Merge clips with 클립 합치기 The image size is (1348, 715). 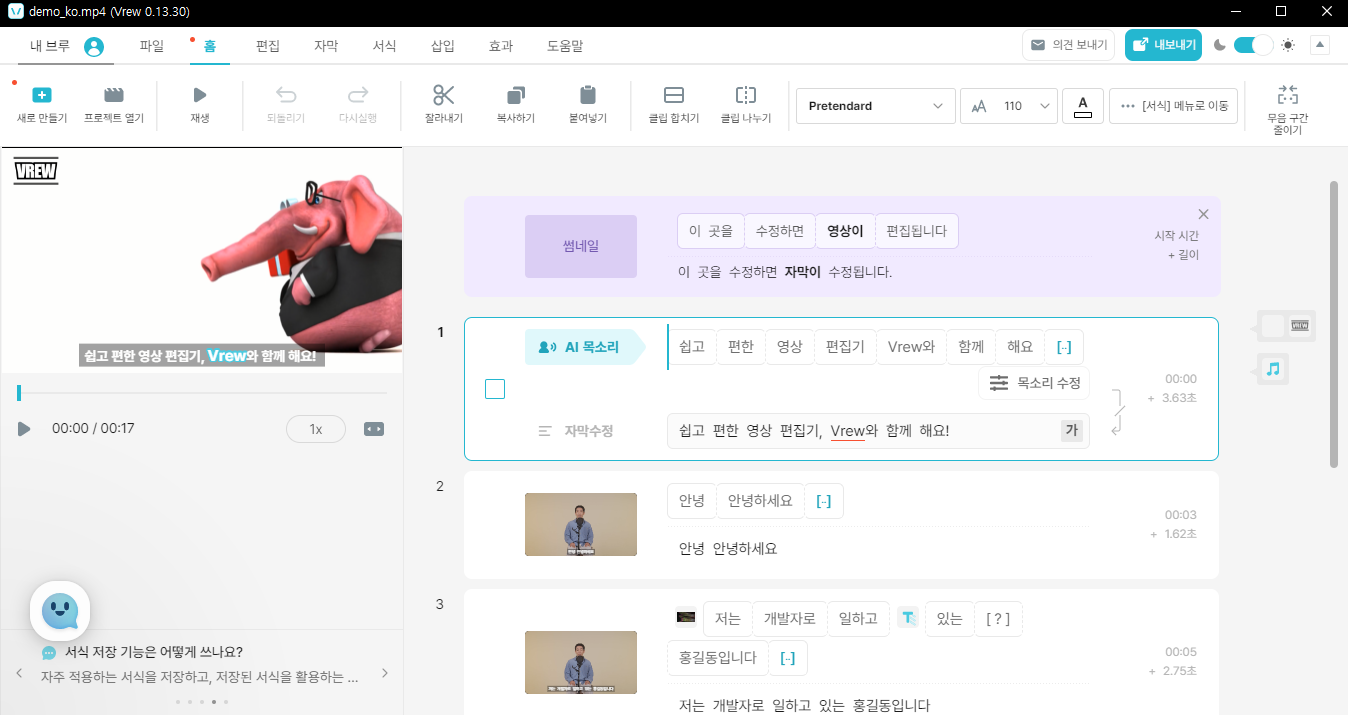674,95
